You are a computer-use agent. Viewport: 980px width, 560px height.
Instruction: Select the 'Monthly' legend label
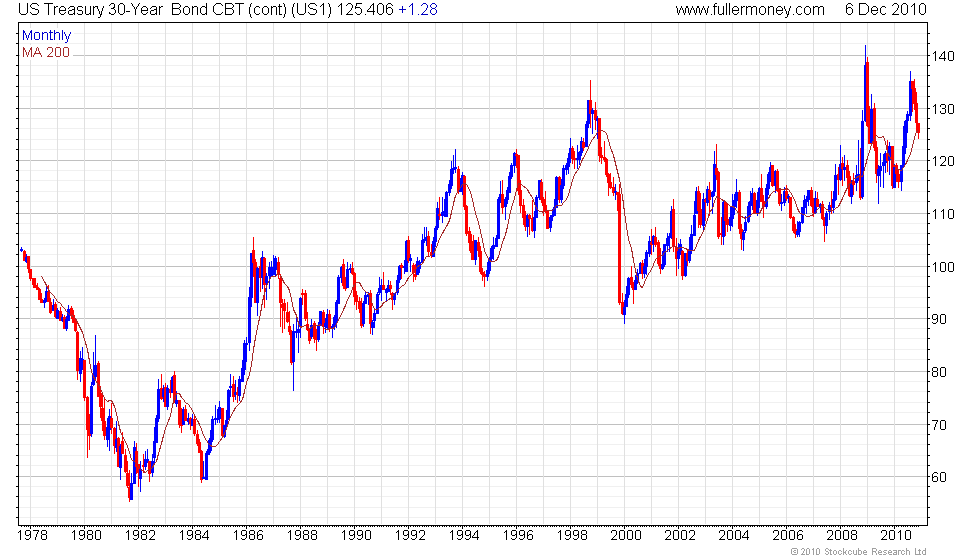[47, 36]
